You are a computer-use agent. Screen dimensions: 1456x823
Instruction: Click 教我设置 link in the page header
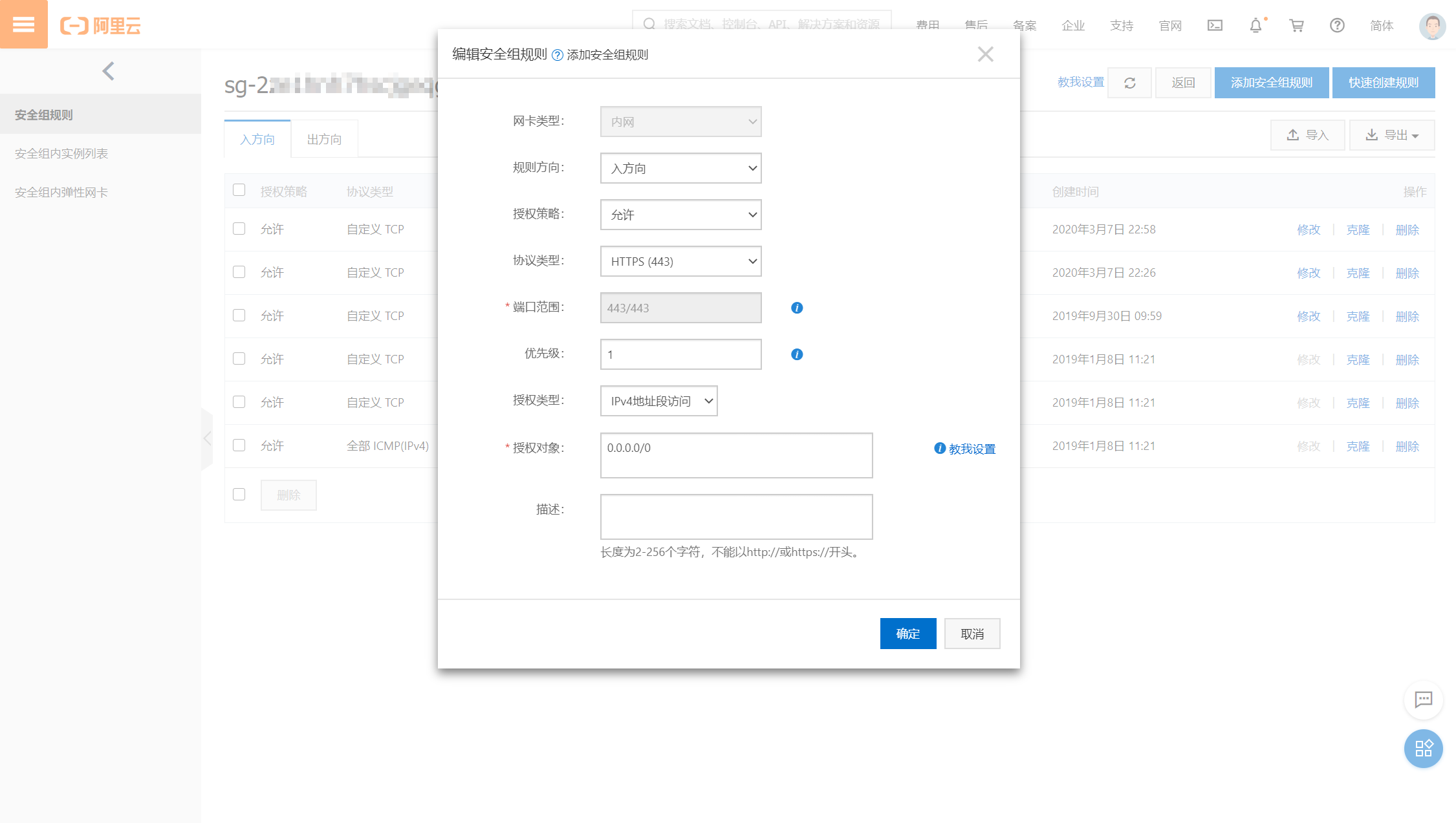coord(1081,82)
